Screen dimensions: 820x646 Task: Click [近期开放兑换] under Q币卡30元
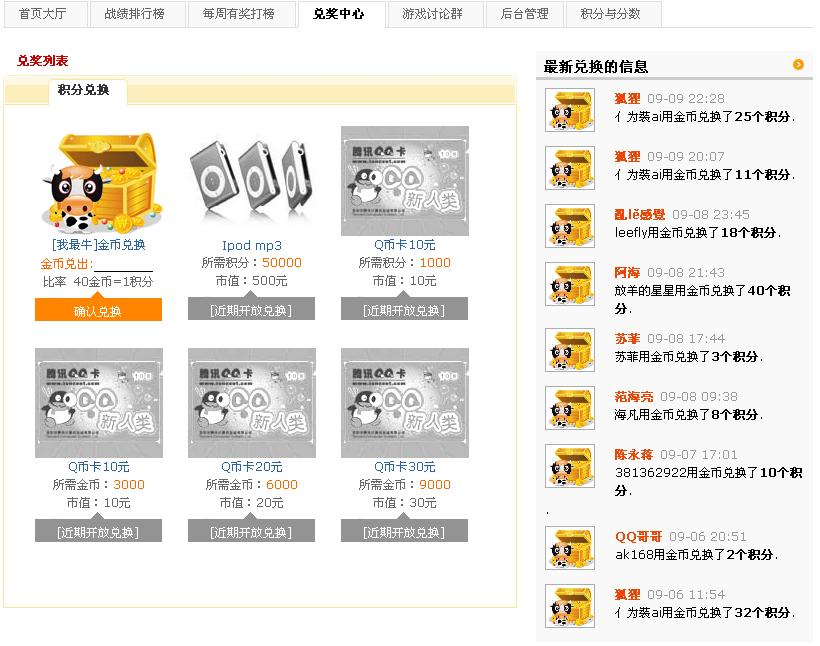(404, 531)
